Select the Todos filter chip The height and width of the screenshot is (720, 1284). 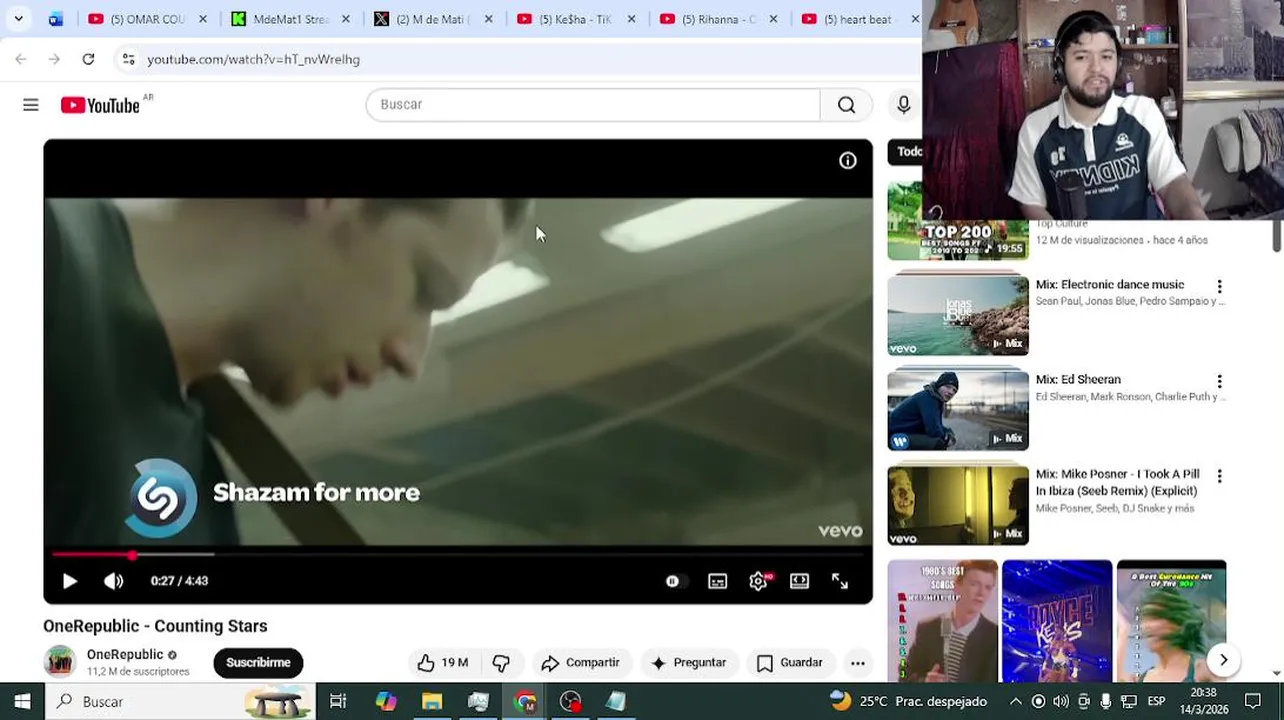(905, 152)
